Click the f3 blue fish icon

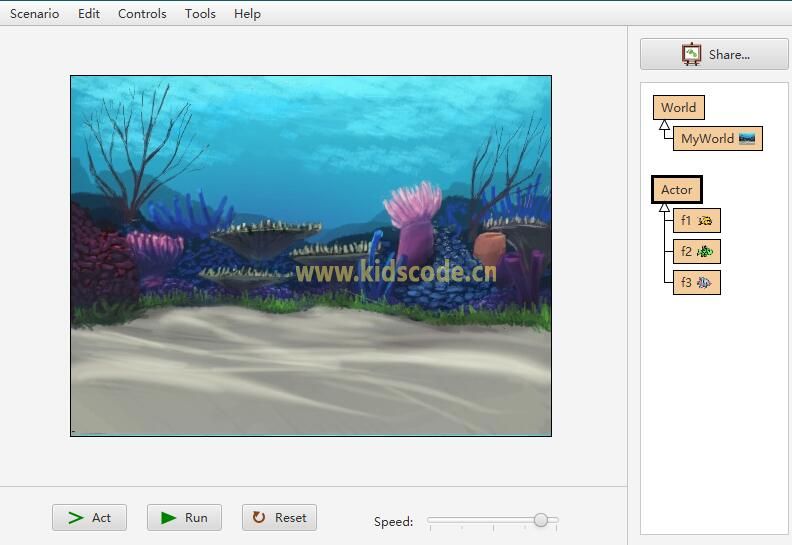click(x=704, y=282)
